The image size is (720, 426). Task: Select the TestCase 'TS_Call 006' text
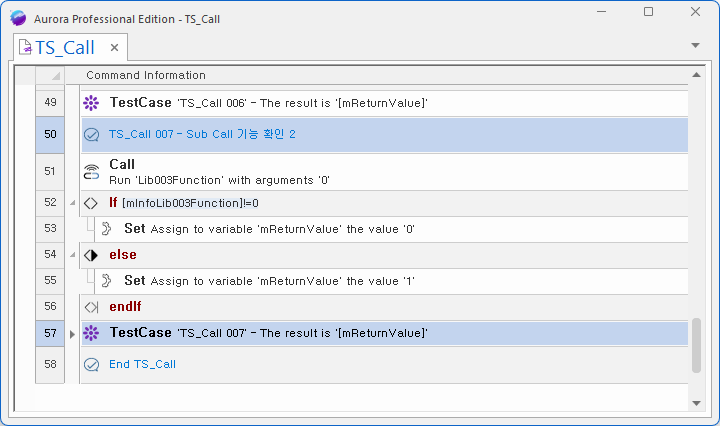[x=269, y=103]
